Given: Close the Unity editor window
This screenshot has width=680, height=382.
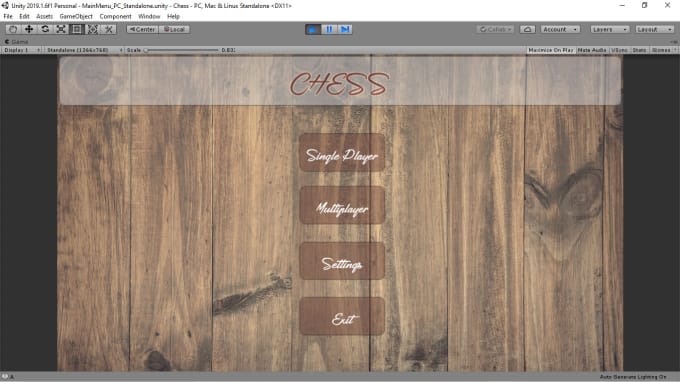Looking at the screenshot, I should [x=667, y=5].
